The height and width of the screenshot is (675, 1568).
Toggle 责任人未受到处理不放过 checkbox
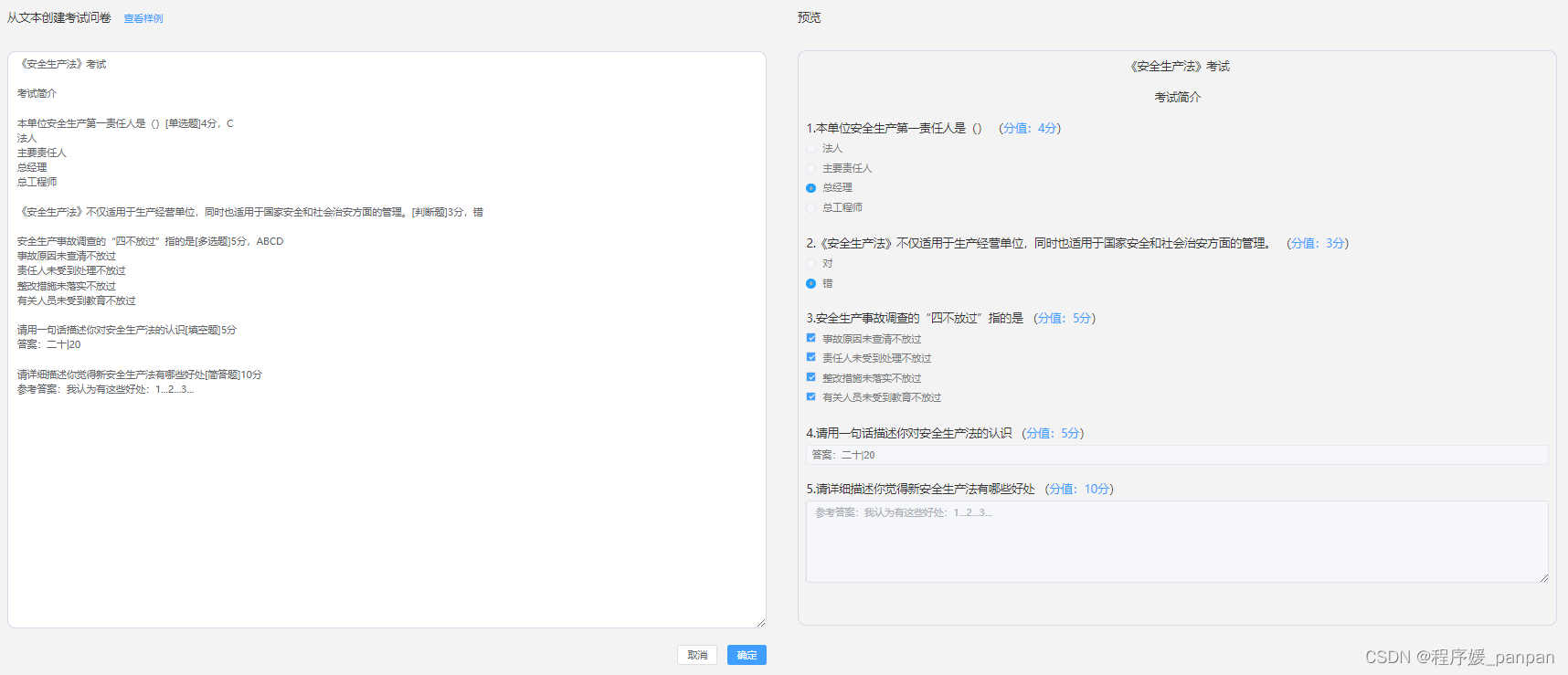810,357
